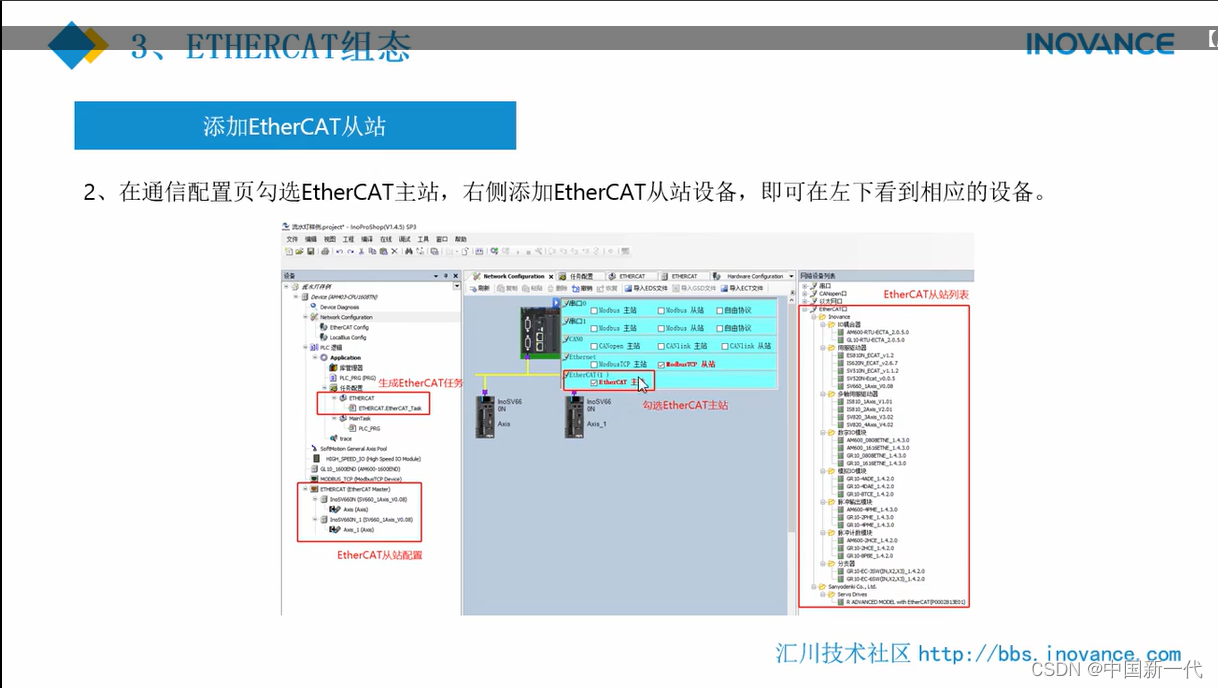Select Network Configuration in device tree
The image size is (1218, 688).
pyautogui.click(x=346, y=317)
